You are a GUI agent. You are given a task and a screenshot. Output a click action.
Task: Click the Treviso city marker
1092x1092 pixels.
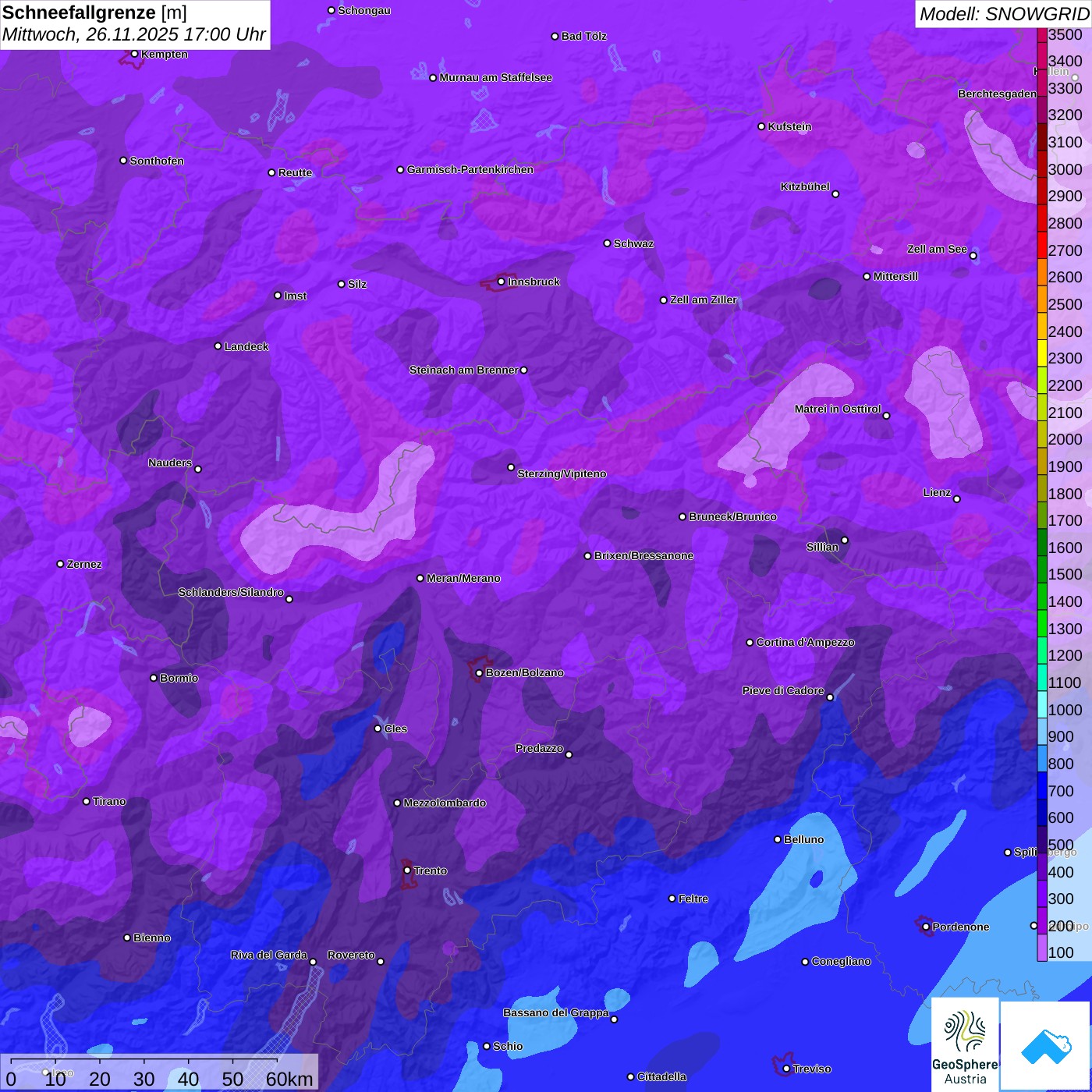[786, 1069]
